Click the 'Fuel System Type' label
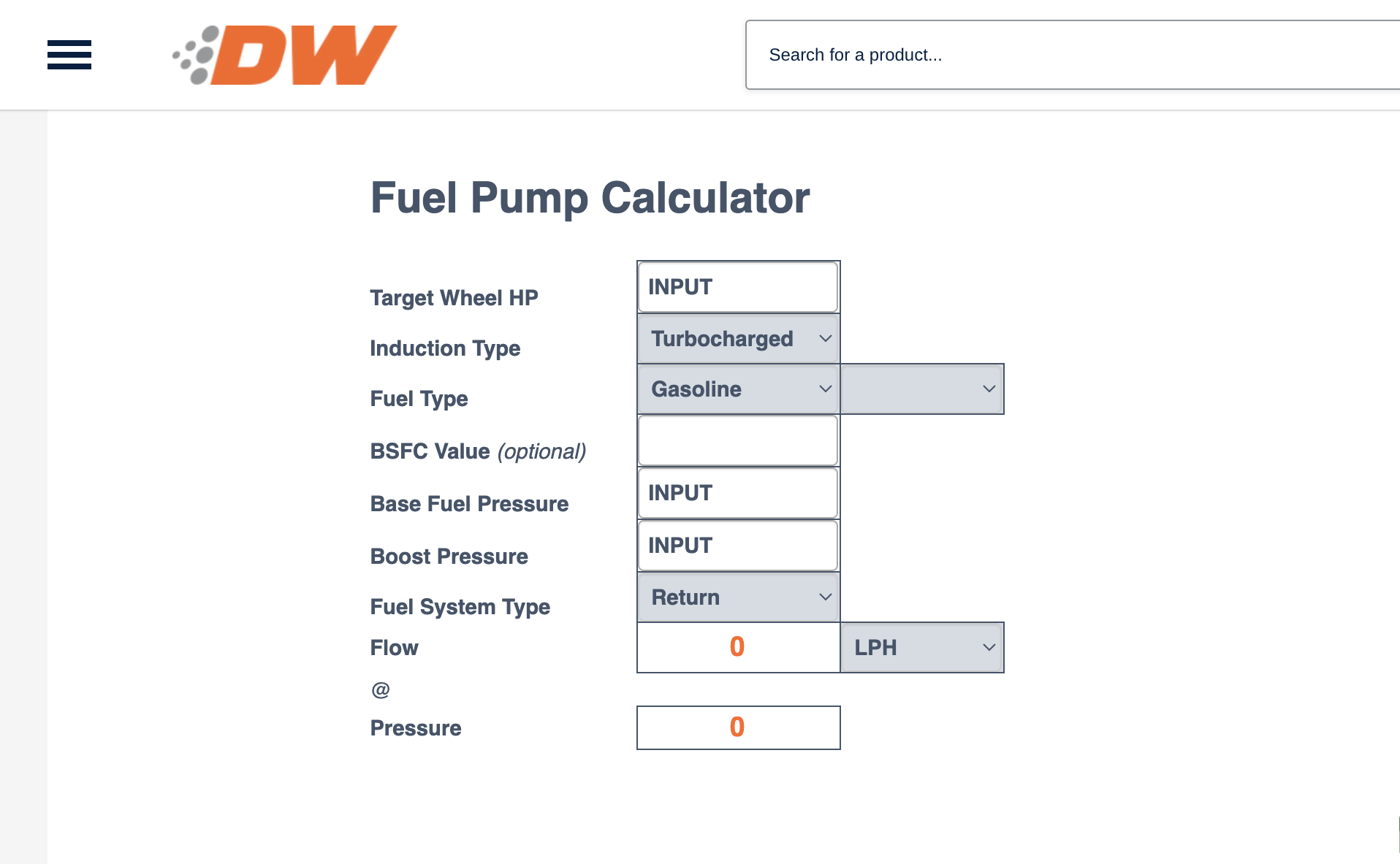 pyautogui.click(x=460, y=607)
